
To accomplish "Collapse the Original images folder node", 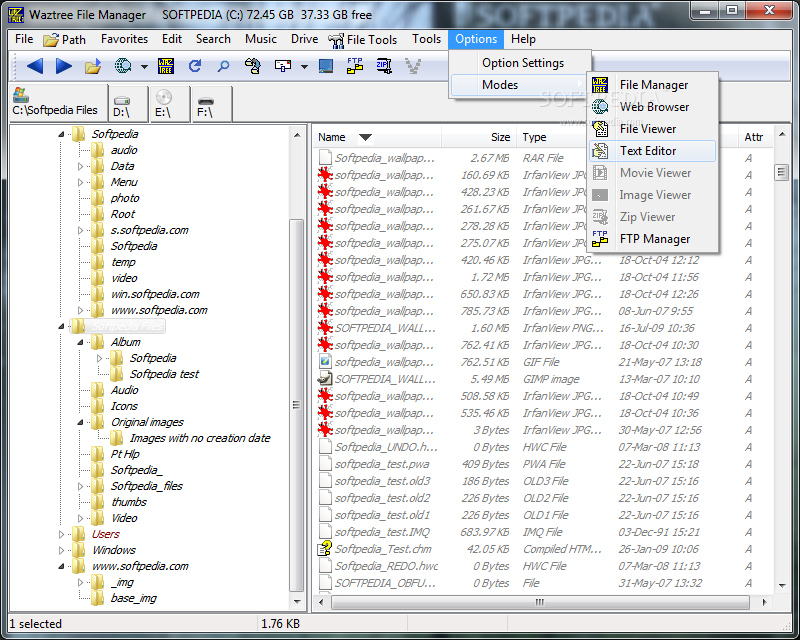I will 80,423.
